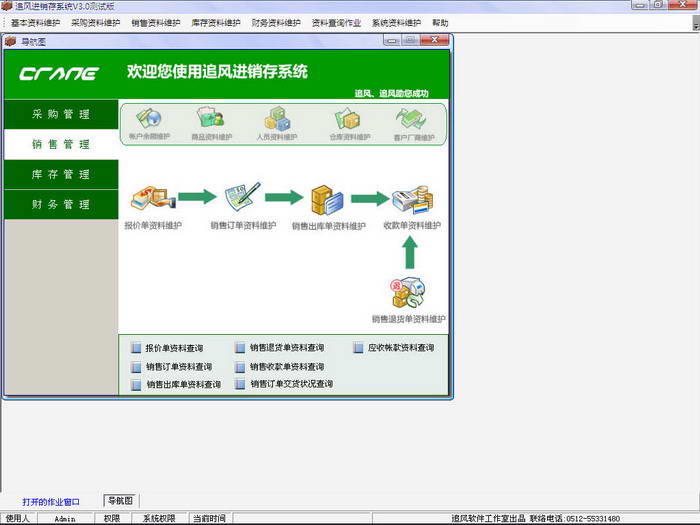
Task: Click the 当前时间 status bar field
Action: click(209, 518)
